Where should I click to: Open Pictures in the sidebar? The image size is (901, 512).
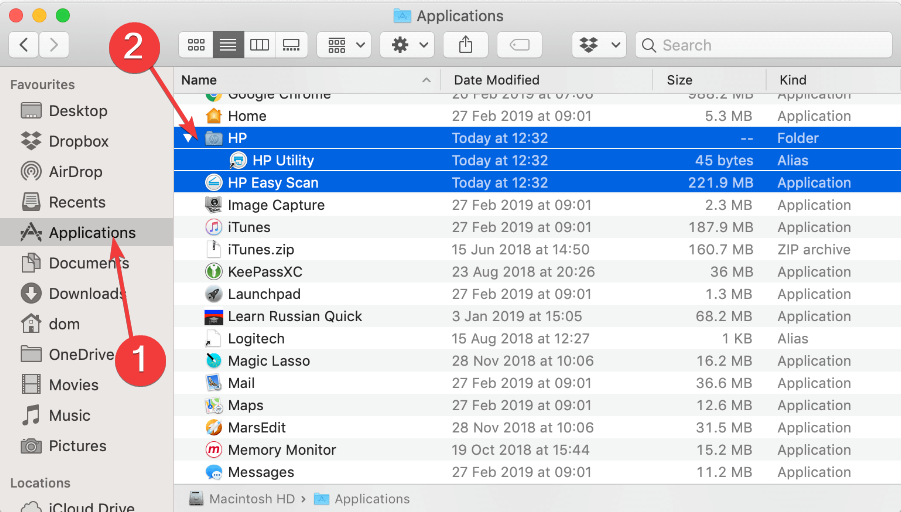(x=78, y=446)
